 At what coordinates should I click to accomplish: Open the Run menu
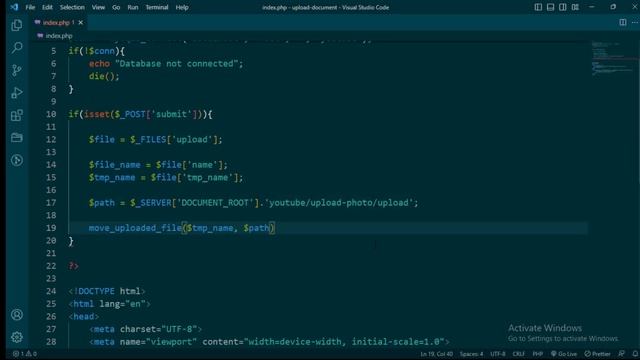point(133,7)
